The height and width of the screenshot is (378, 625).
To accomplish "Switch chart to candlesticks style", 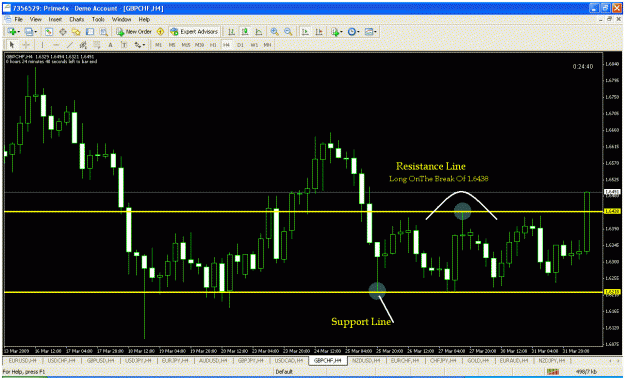I will 245,32.
